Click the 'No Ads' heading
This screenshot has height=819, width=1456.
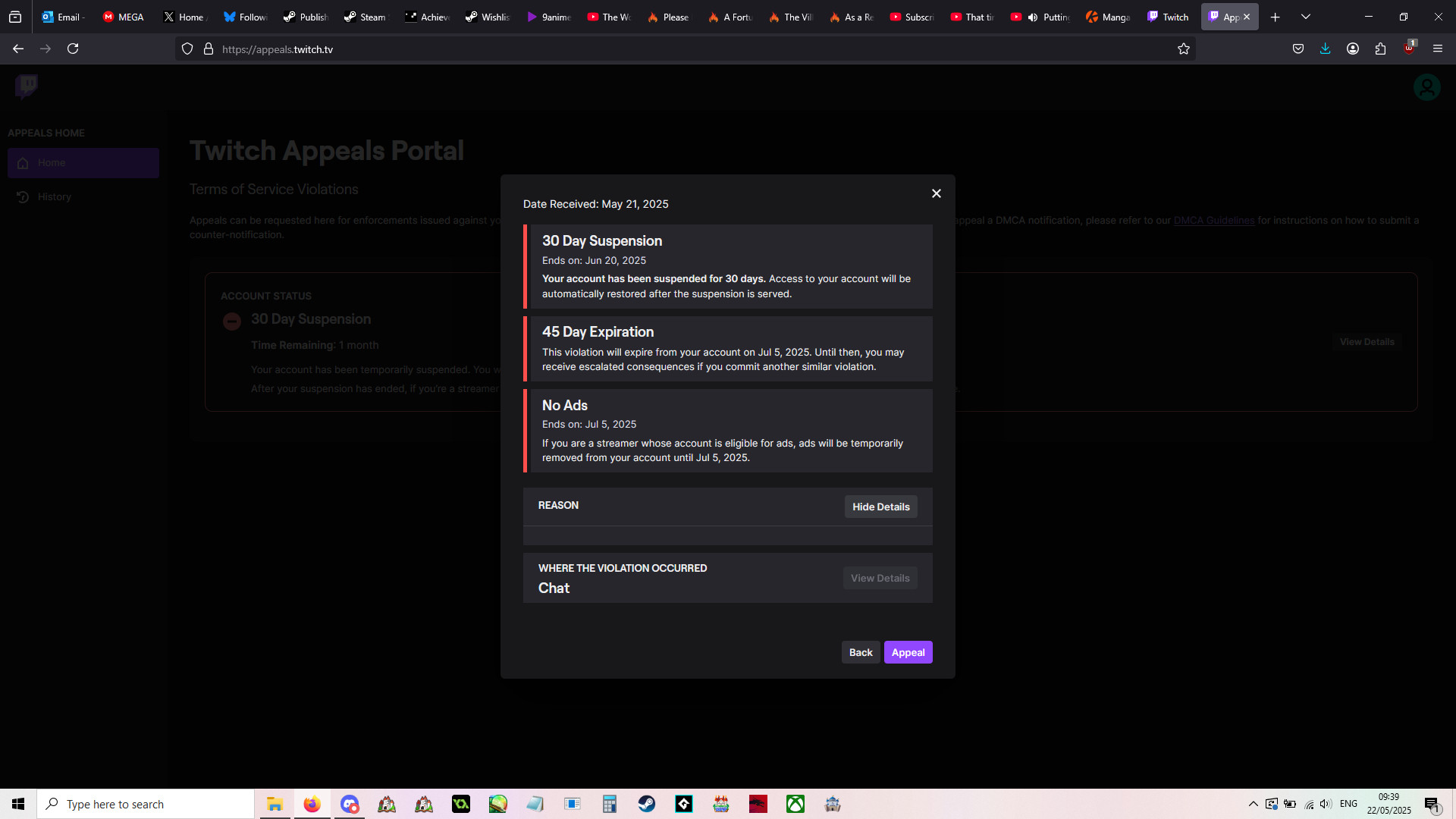coord(564,406)
